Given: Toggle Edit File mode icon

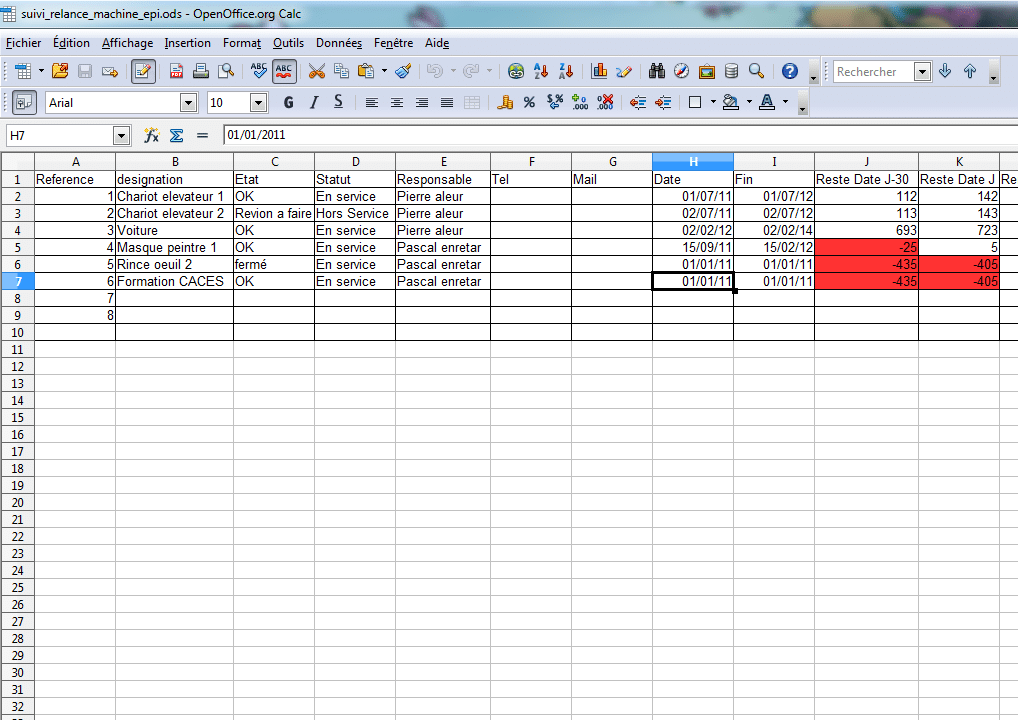Looking at the screenshot, I should (143, 71).
